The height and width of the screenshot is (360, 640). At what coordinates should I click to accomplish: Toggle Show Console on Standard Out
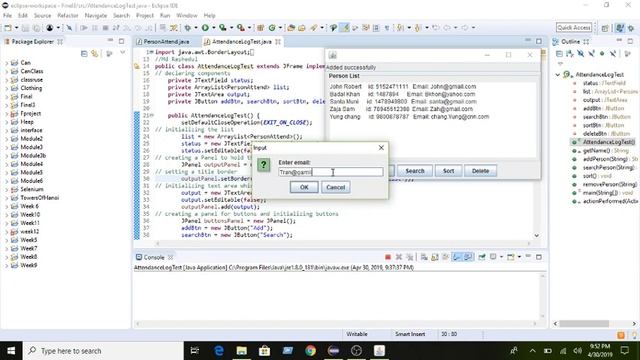[x=457, y=257]
